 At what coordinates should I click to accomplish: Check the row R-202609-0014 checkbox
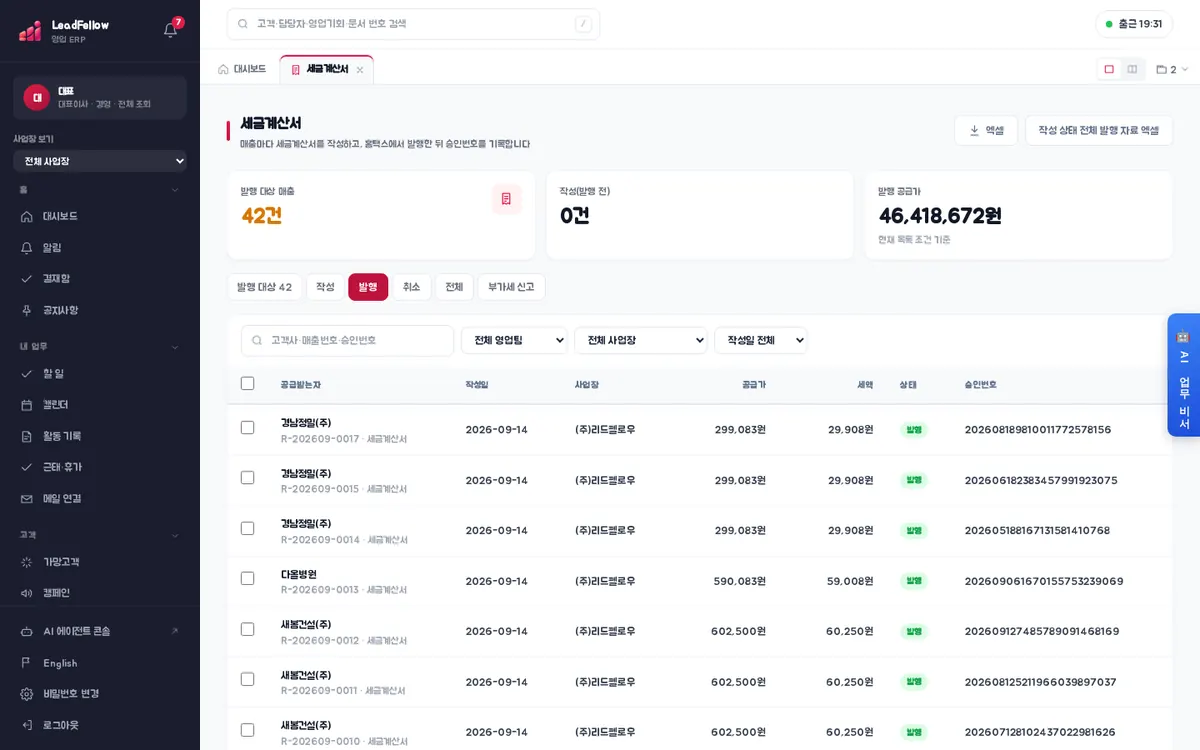point(248,528)
